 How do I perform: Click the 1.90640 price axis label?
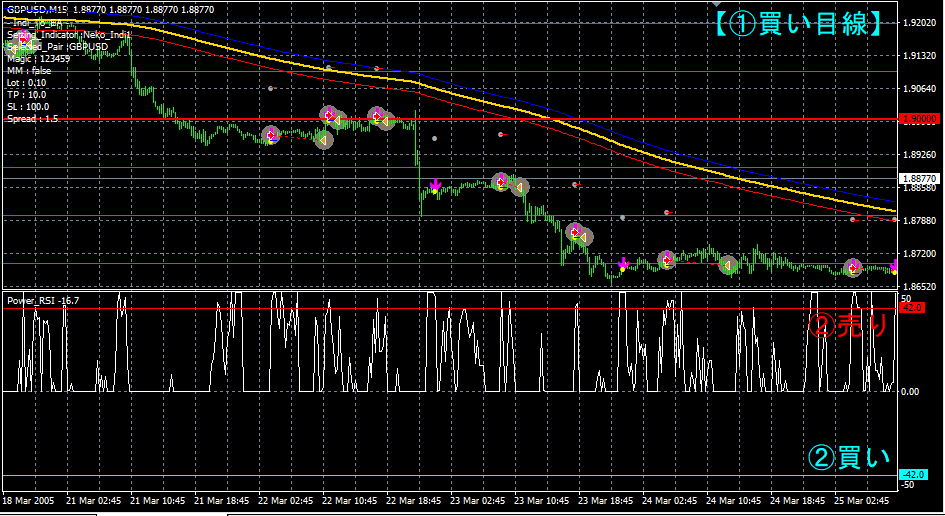coord(920,89)
